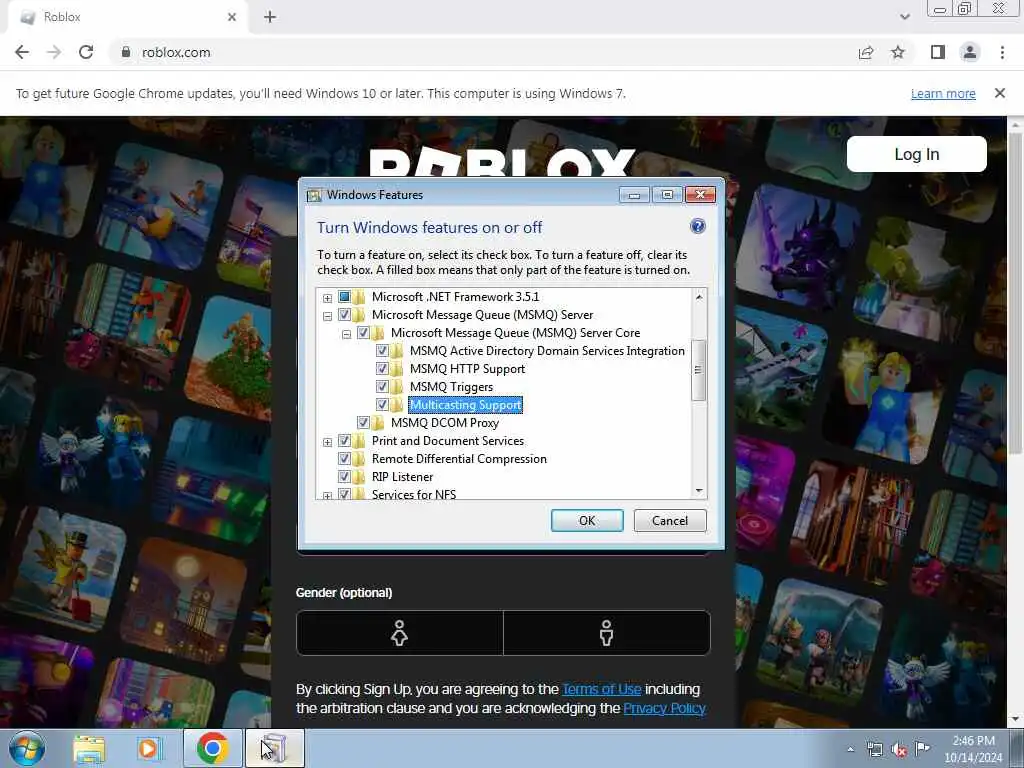The image size is (1024, 768).
Task: Confirm Windows Features with OK
Action: (x=586, y=520)
